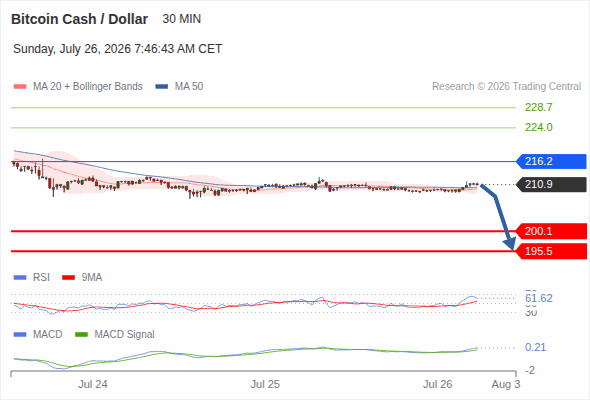Click 'MA 20 + Bollinger Bands' legend label
590x400 pixels.
[88, 87]
